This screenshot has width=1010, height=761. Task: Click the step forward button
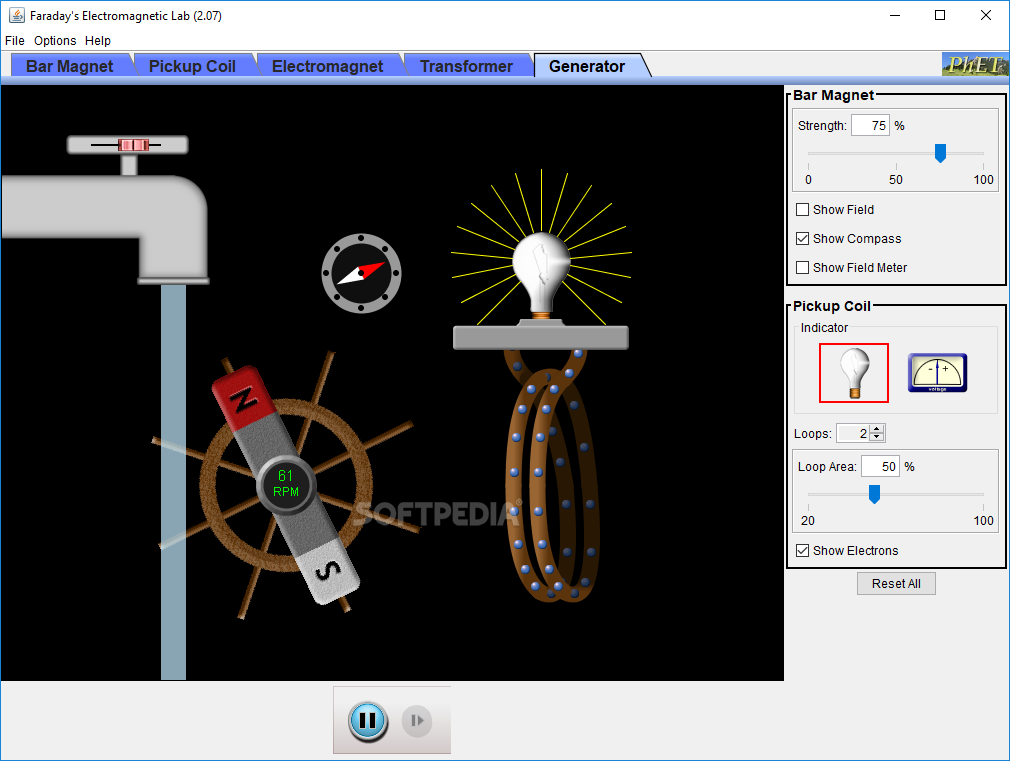pos(417,720)
